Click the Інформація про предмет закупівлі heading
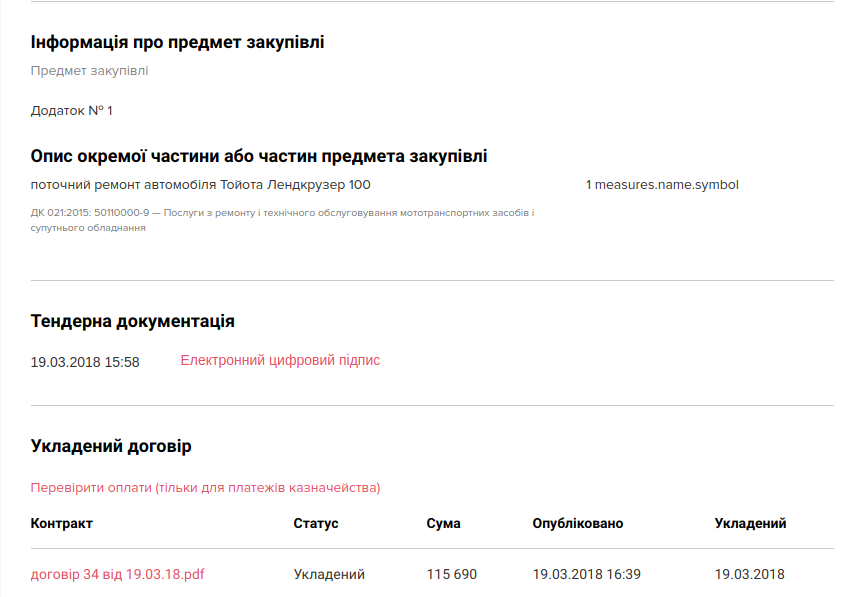Viewport: 859px width, 597px height. coord(177,42)
